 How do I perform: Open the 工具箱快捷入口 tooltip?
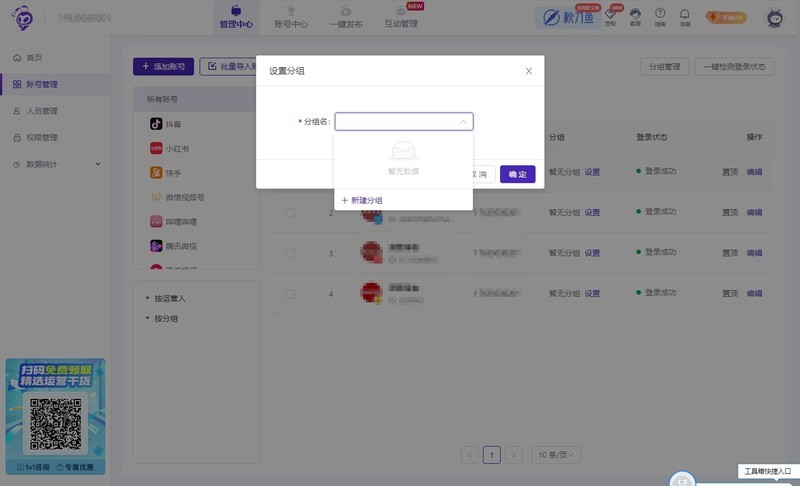(x=767, y=471)
